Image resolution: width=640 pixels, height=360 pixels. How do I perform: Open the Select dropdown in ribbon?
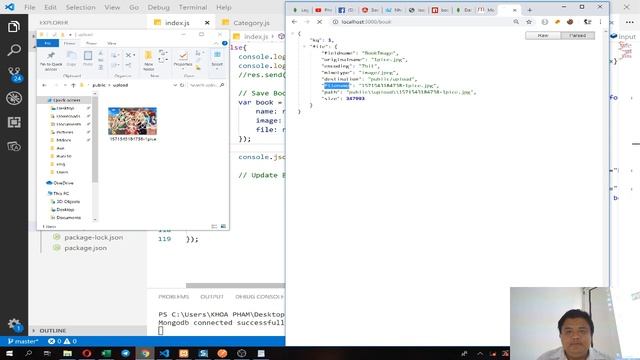click(x=217, y=69)
